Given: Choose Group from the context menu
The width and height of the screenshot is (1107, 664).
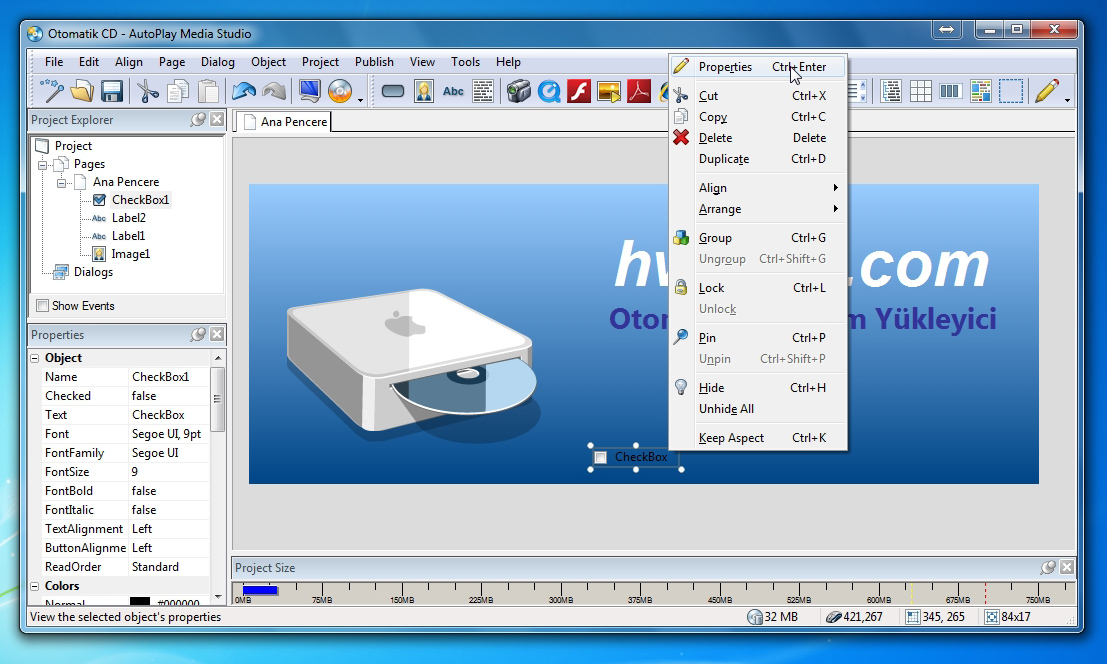Looking at the screenshot, I should tap(758, 238).
